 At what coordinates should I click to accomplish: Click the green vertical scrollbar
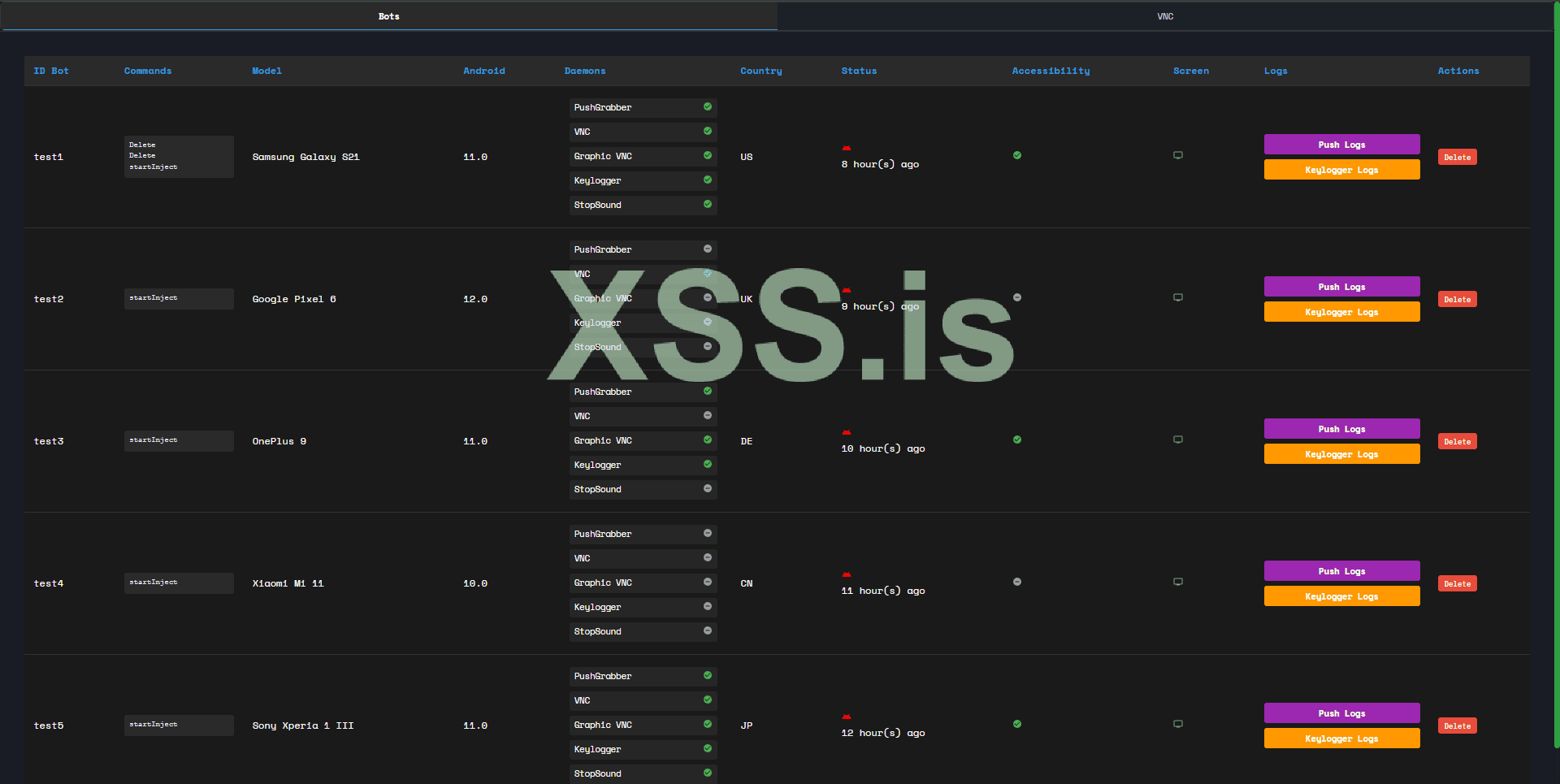1556,374
